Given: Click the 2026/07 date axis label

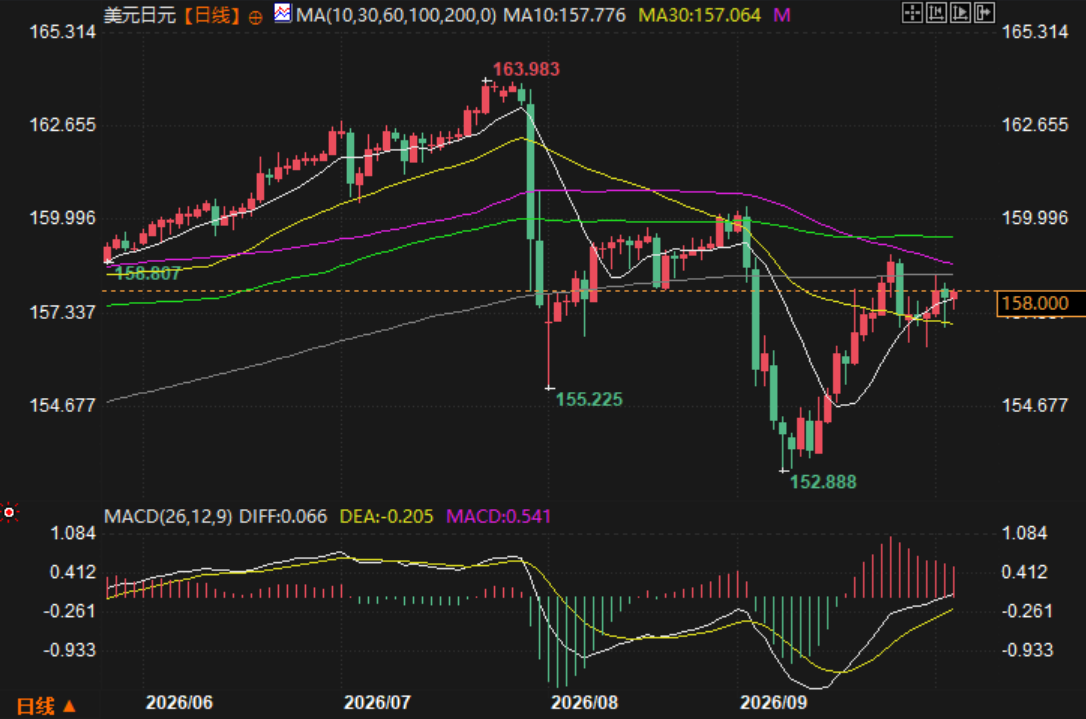Looking at the screenshot, I should click(377, 703).
